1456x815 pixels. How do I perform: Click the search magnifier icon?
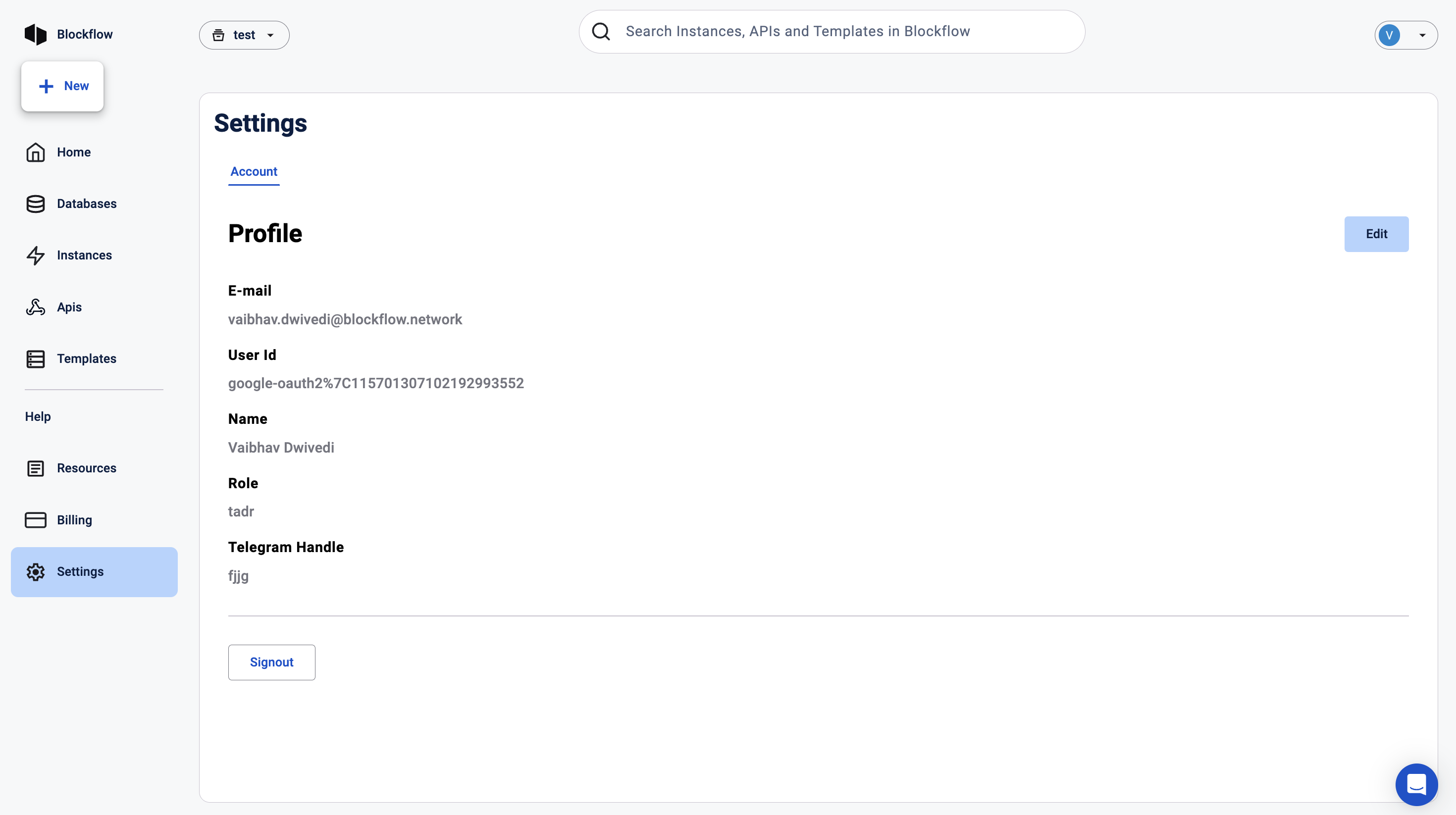(x=601, y=32)
